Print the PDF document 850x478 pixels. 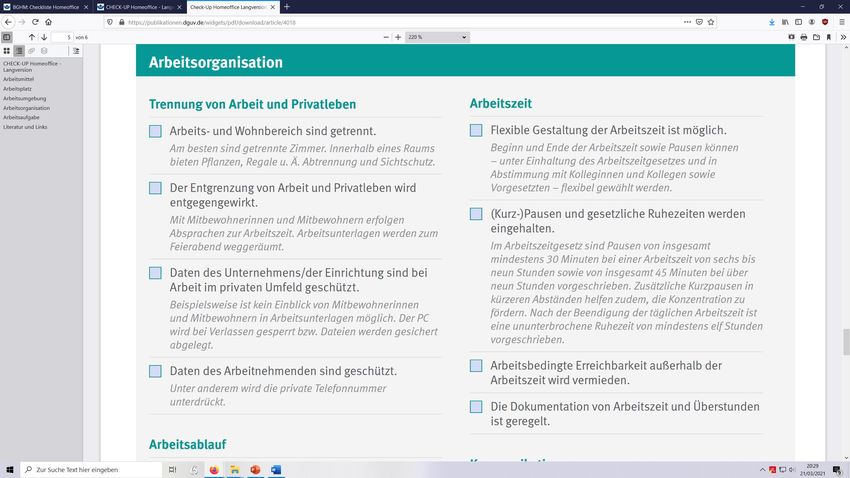tap(803, 37)
